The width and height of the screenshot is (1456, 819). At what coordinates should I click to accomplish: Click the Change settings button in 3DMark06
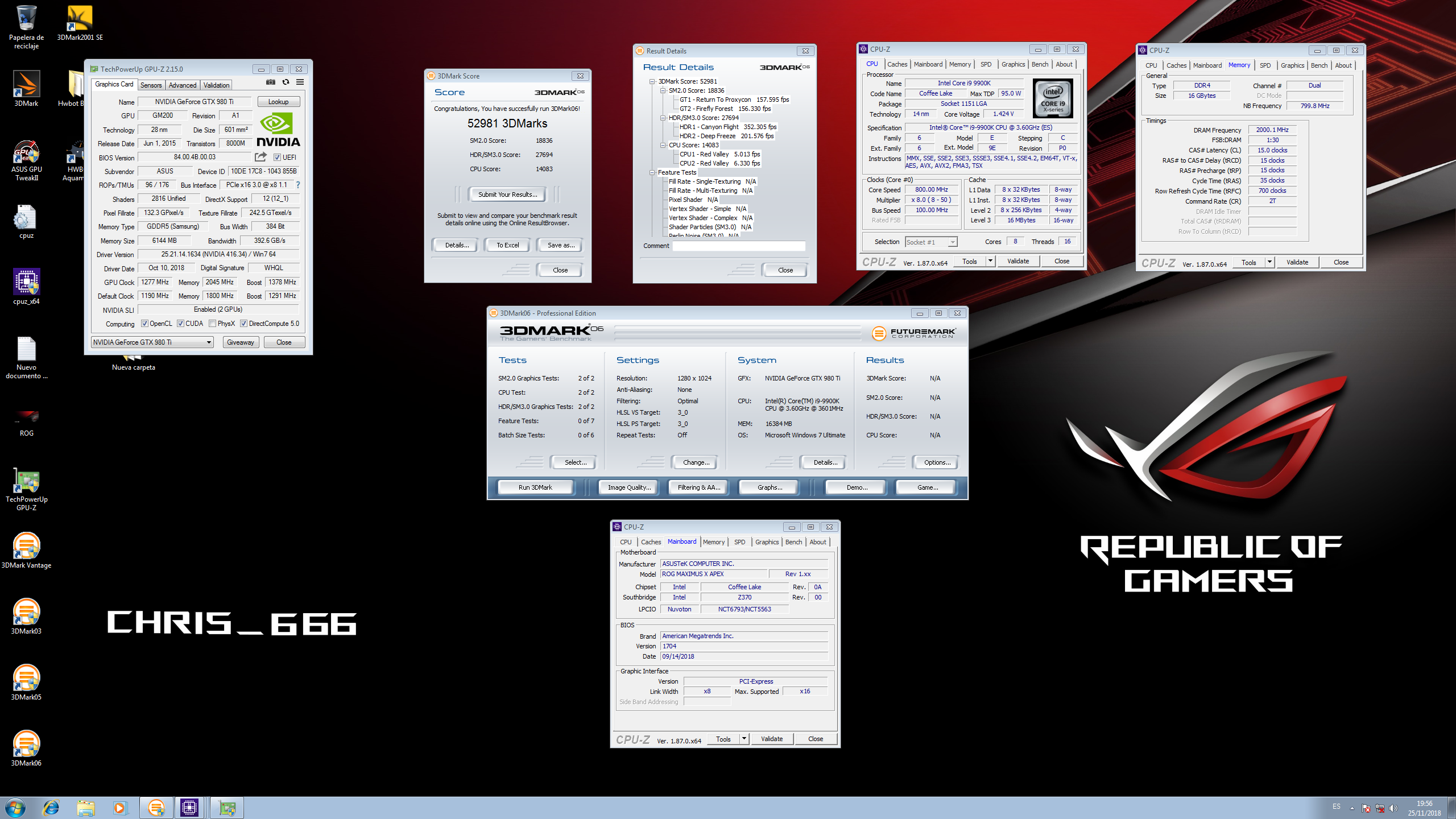click(x=696, y=462)
